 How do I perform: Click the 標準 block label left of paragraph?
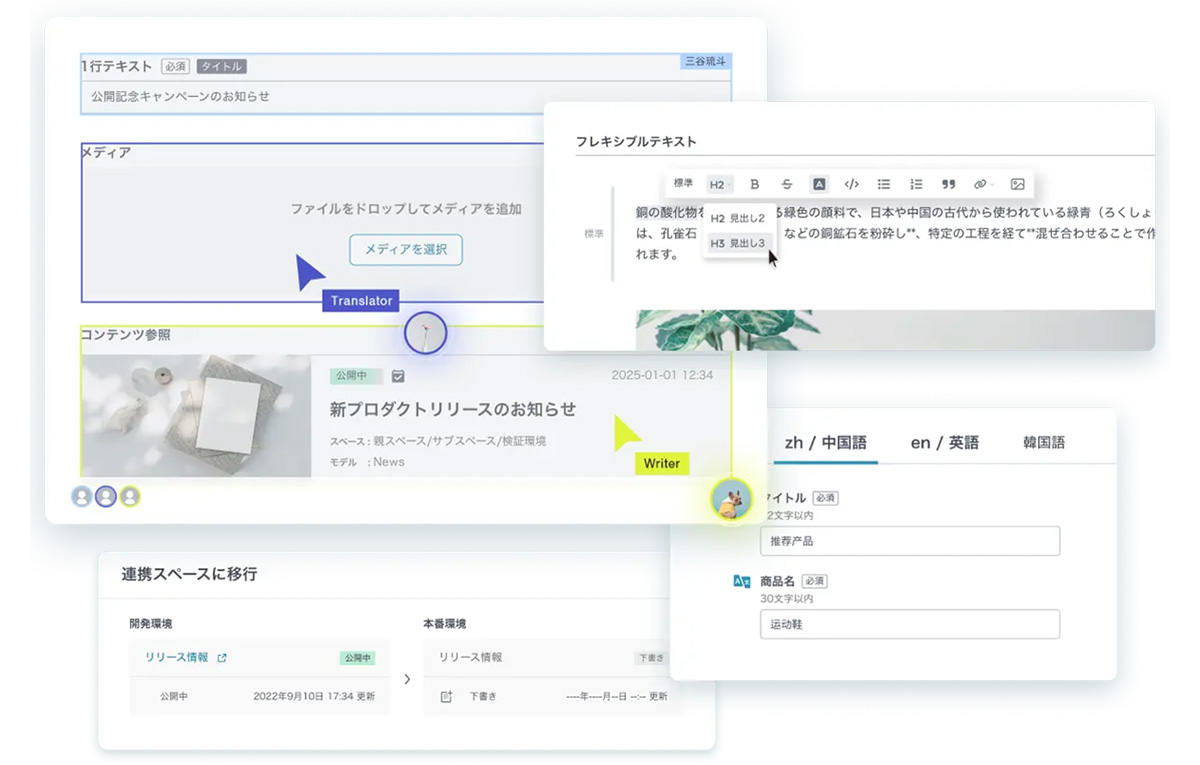[x=594, y=233]
